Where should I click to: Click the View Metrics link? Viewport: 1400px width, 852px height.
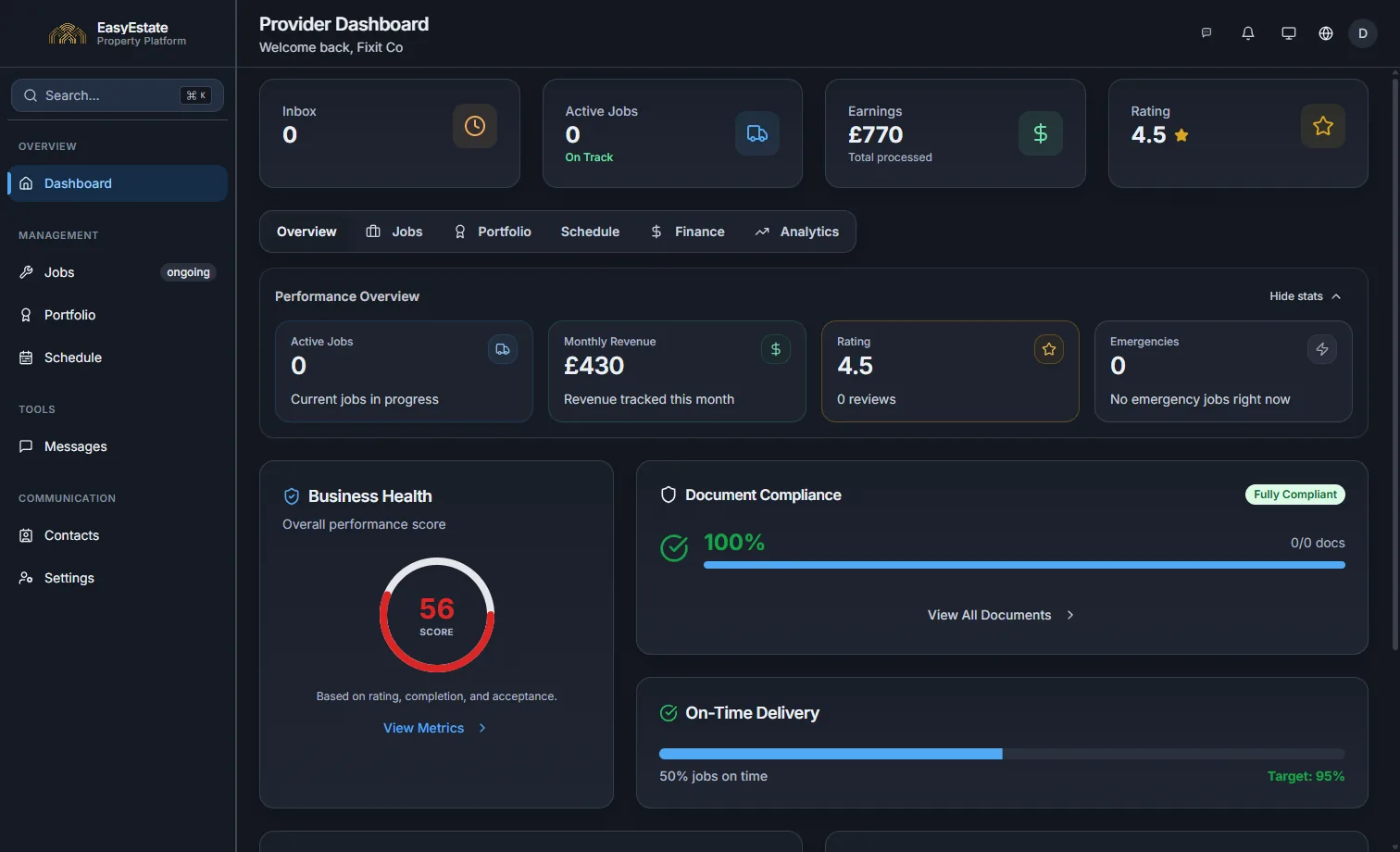[435, 728]
